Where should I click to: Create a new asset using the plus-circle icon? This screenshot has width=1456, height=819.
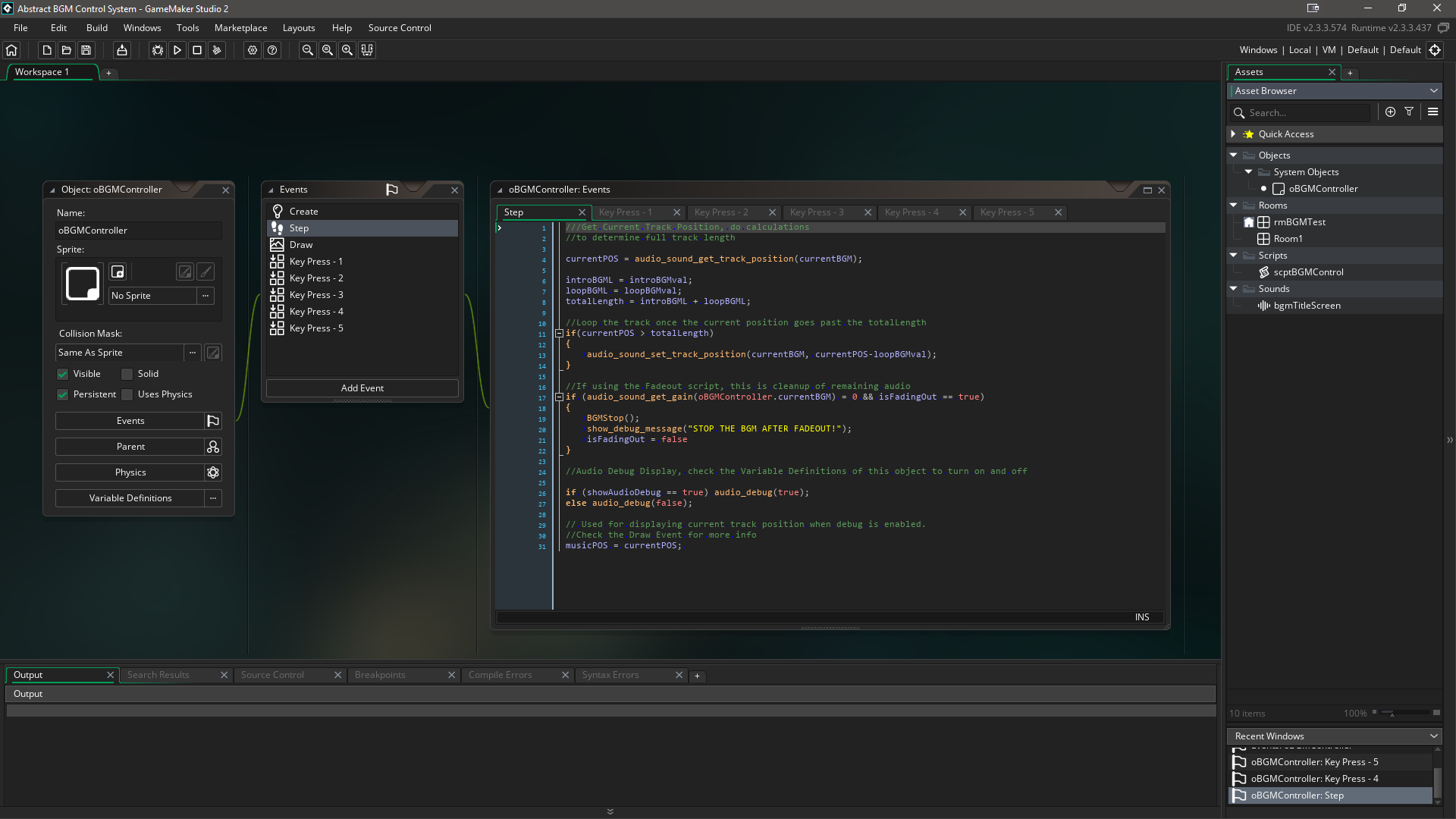click(1390, 111)
